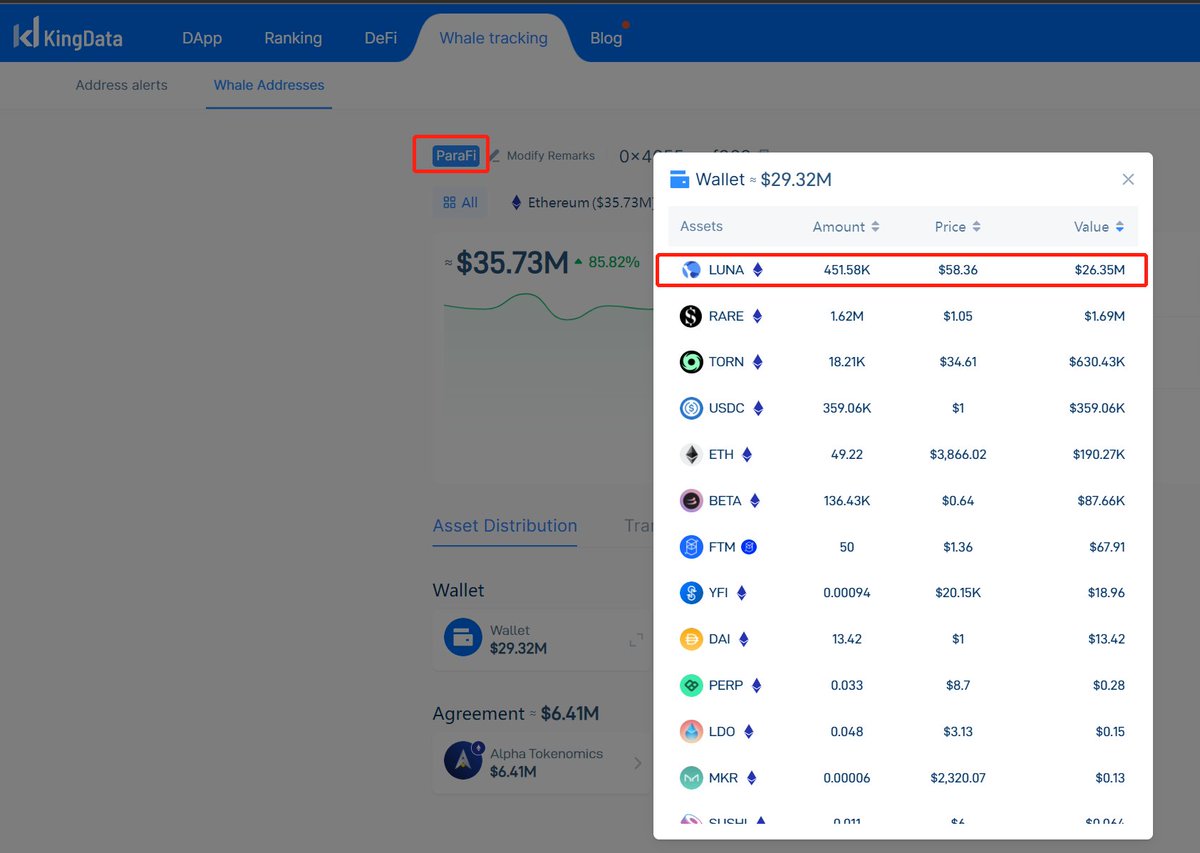Click the 85.82% change indicator
Viewport: 1200px width, 853px height.
607,262
